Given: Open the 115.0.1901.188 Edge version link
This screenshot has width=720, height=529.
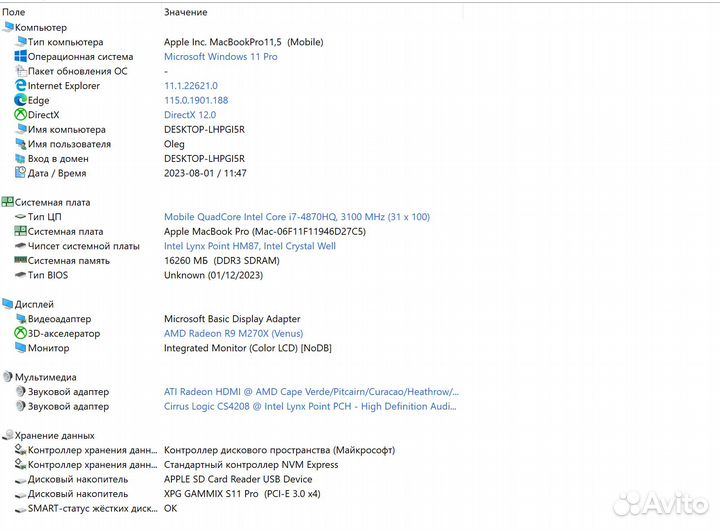Looking at the screenshot, I should coord(196,100).
